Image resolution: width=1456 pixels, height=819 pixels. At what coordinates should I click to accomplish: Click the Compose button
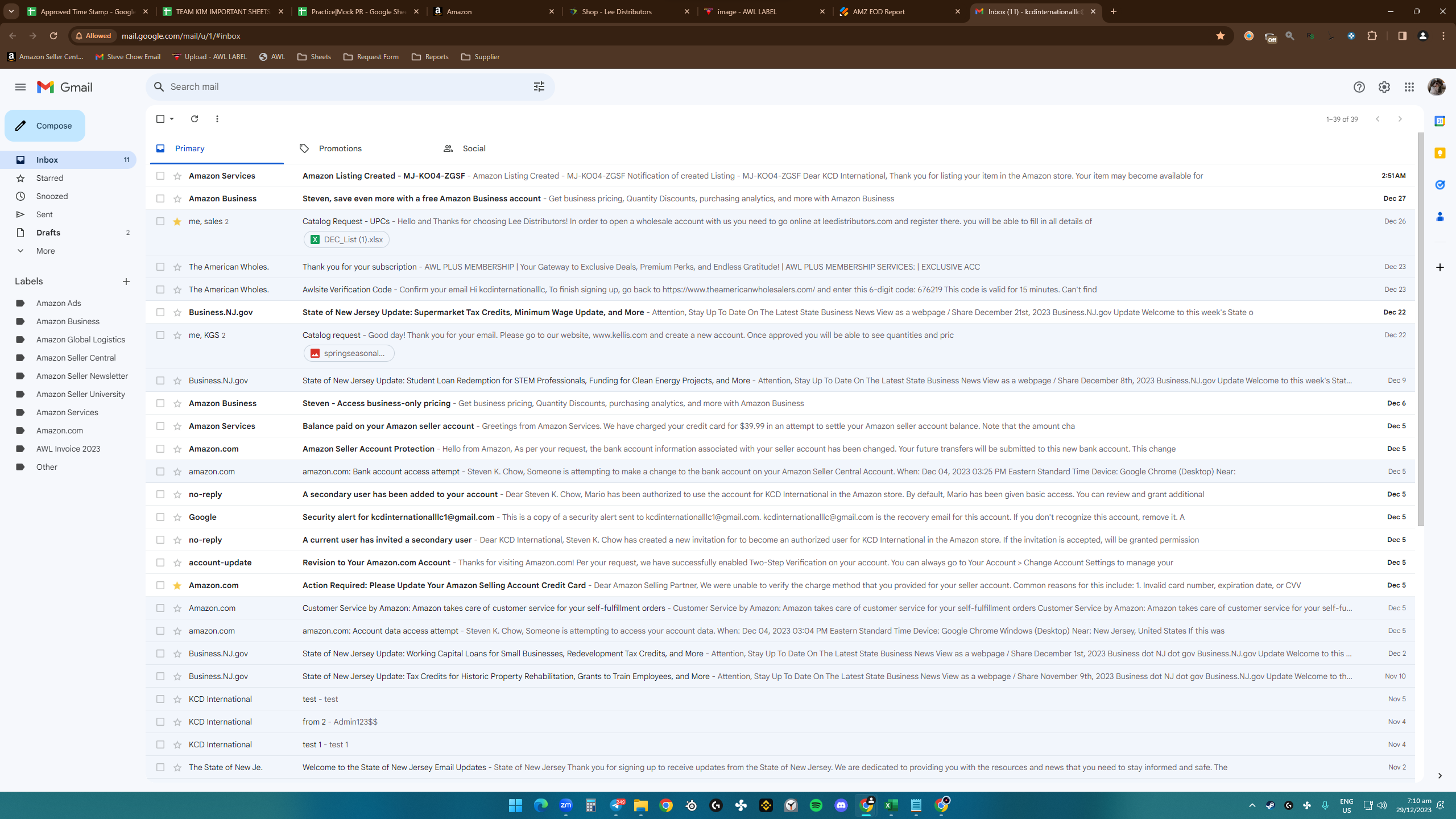[45, 126]
